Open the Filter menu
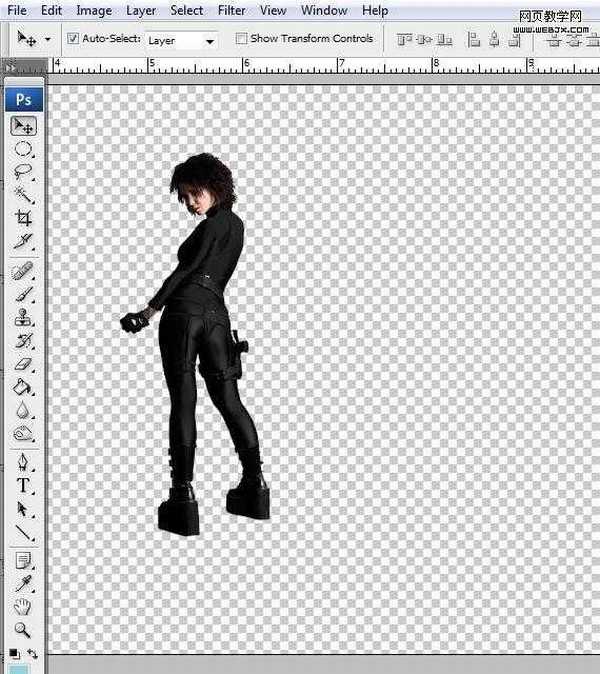Image resolution: width=600 pixels, height=674 pixels. [231, 11]
